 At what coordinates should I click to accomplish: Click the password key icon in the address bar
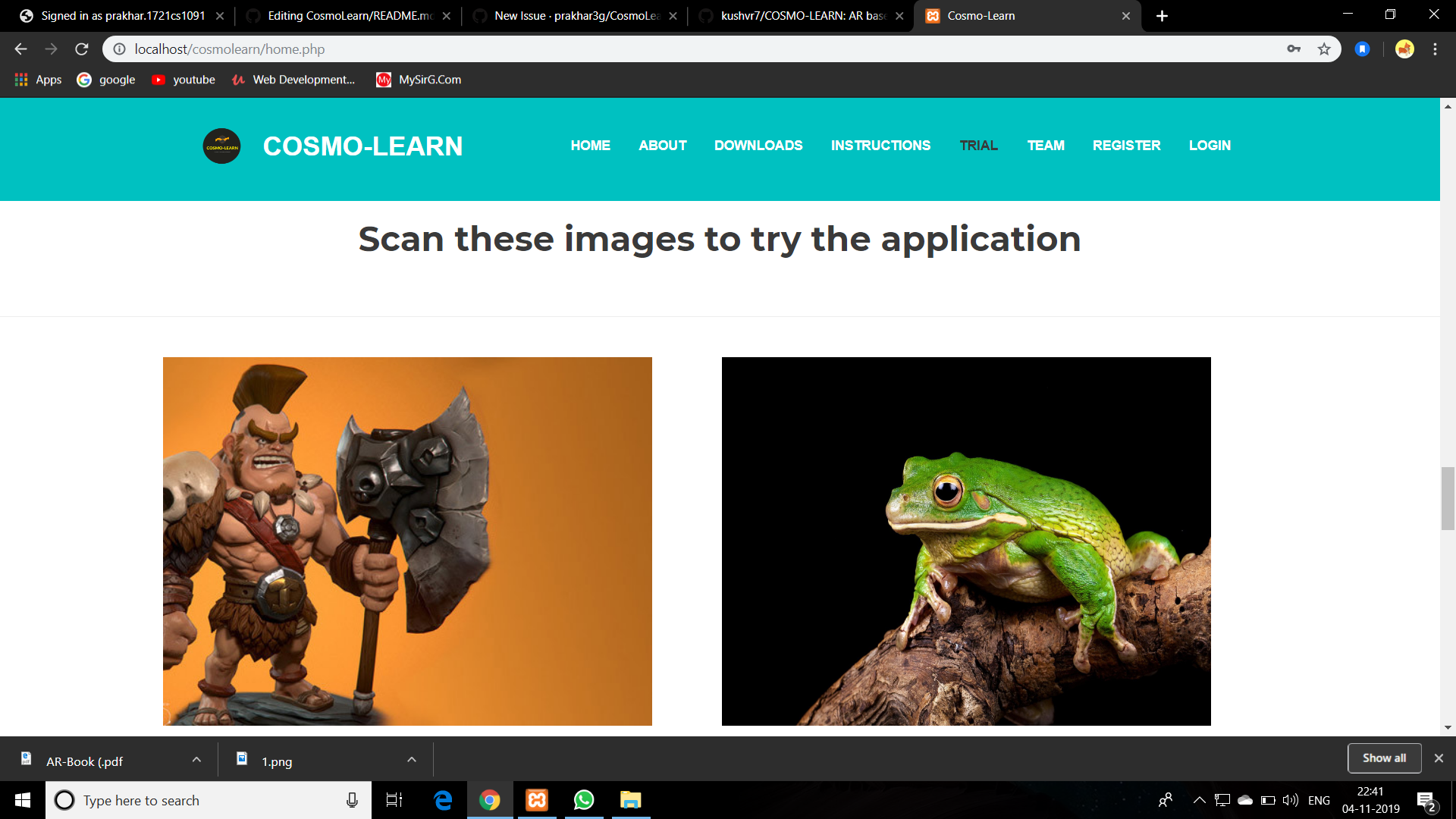click(1294, 49)
